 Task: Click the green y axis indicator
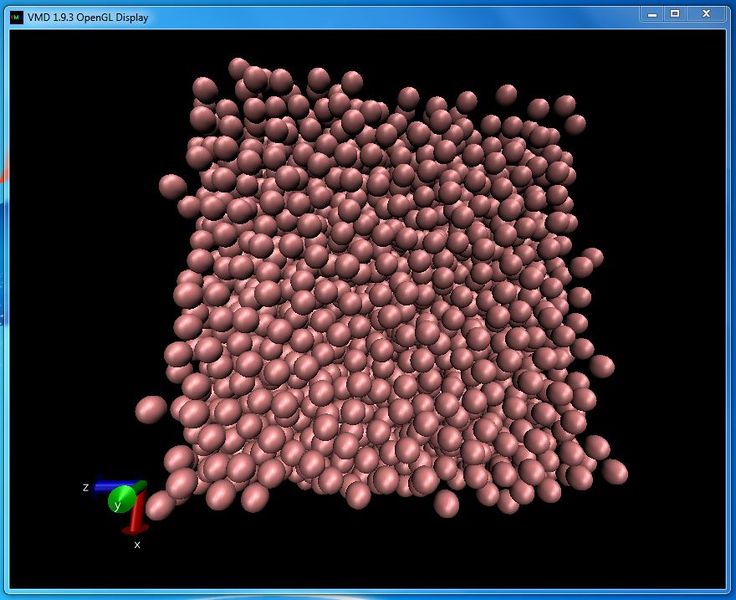(x=122, y=499)
